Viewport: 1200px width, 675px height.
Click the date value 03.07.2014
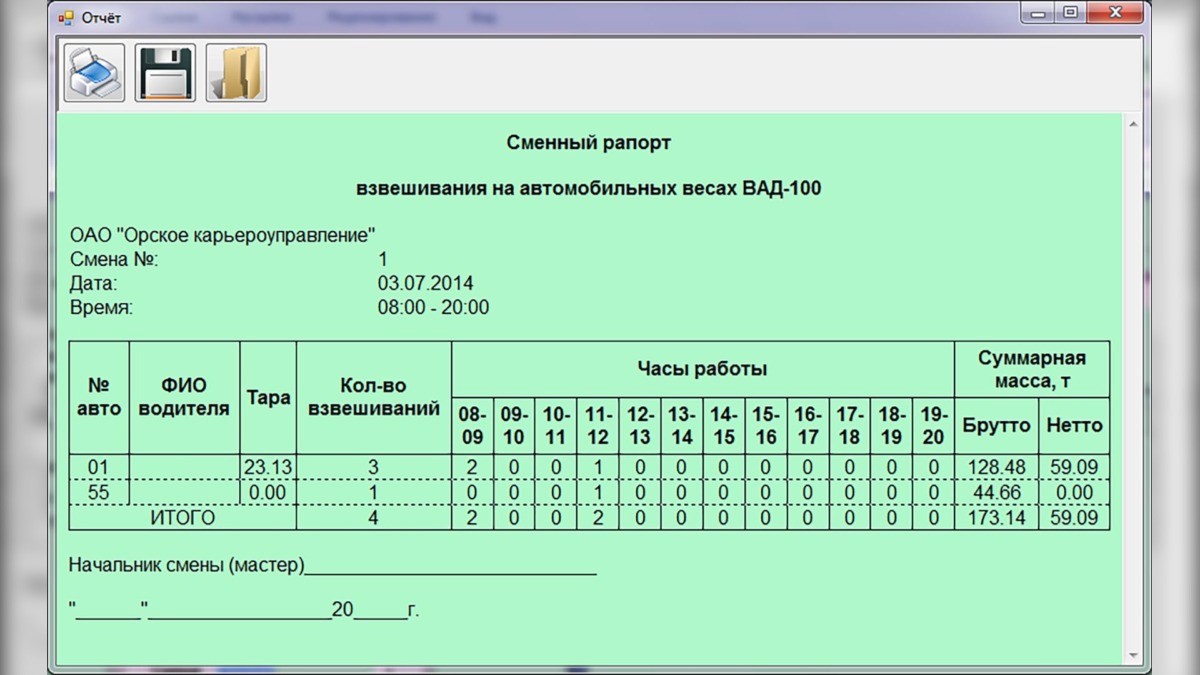click(x=425, y=283)
